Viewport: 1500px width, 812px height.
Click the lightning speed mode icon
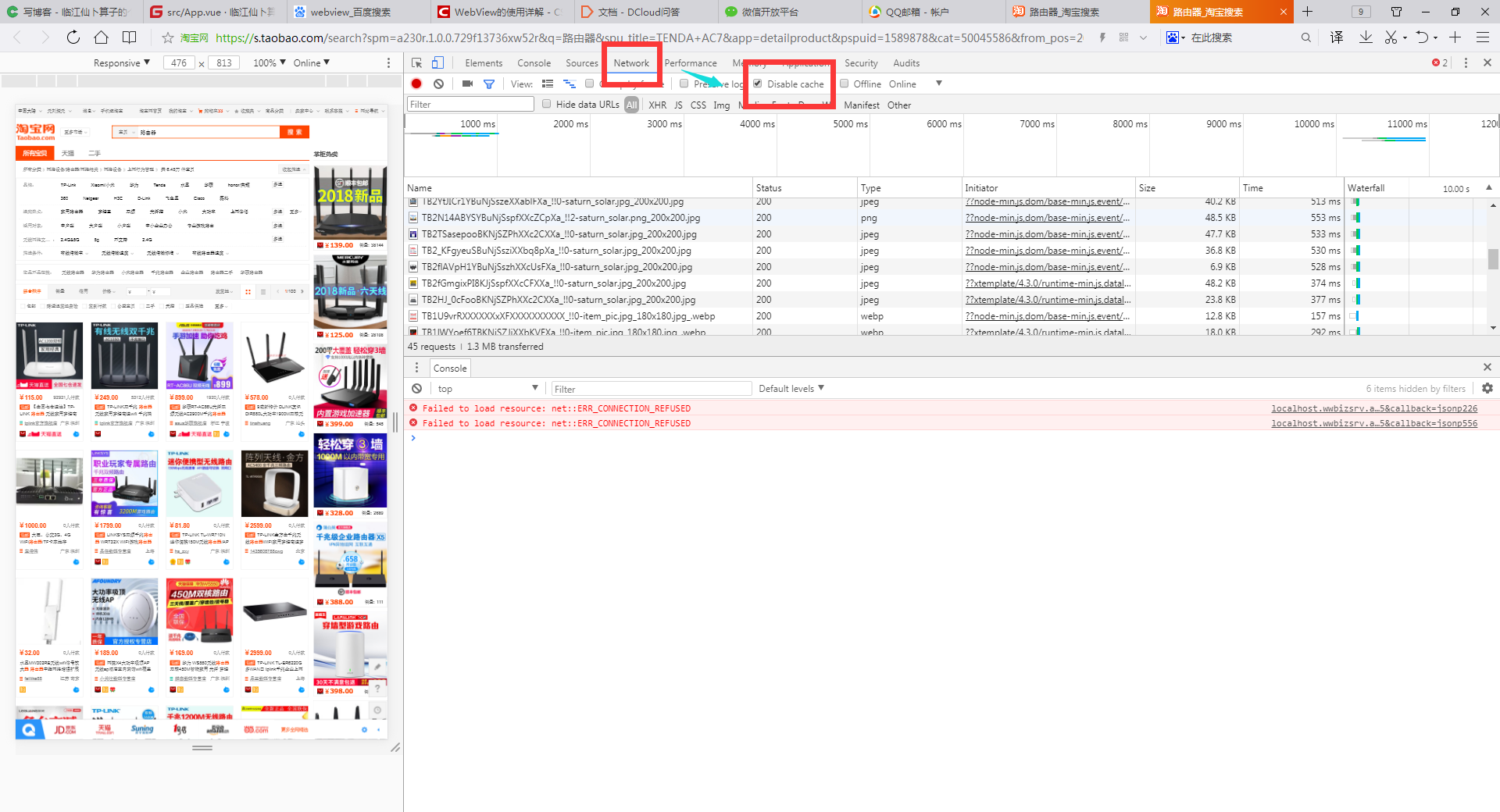coord(1102,37)
